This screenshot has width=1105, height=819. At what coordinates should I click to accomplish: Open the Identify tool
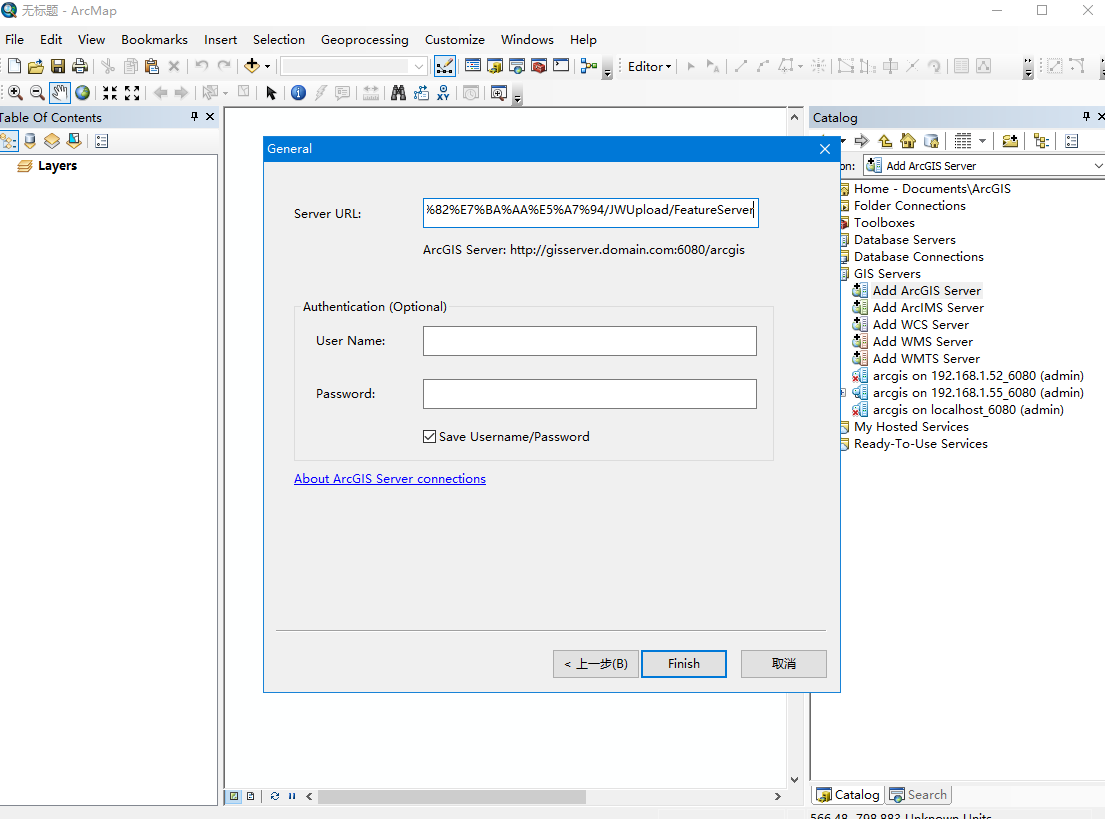click(297, 92)
